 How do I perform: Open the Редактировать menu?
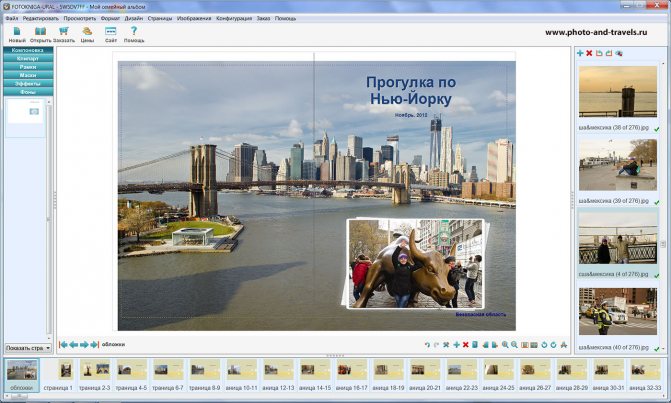(x=41, y=18)
